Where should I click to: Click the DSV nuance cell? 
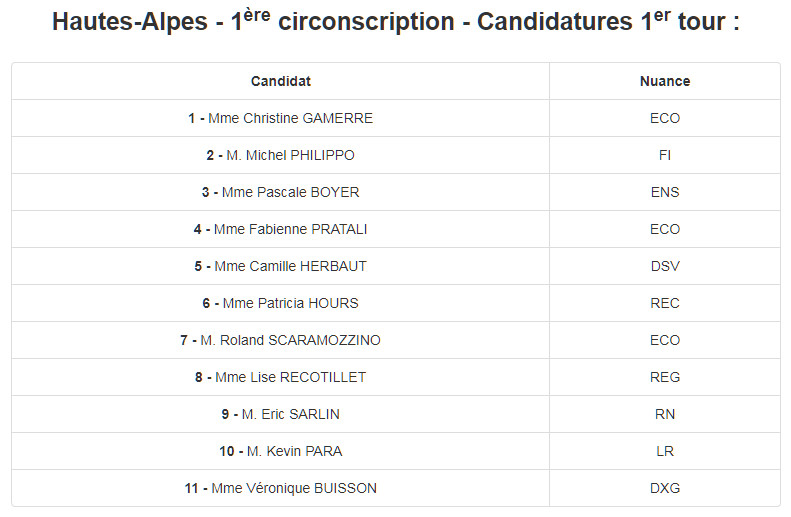coord(665,266)
